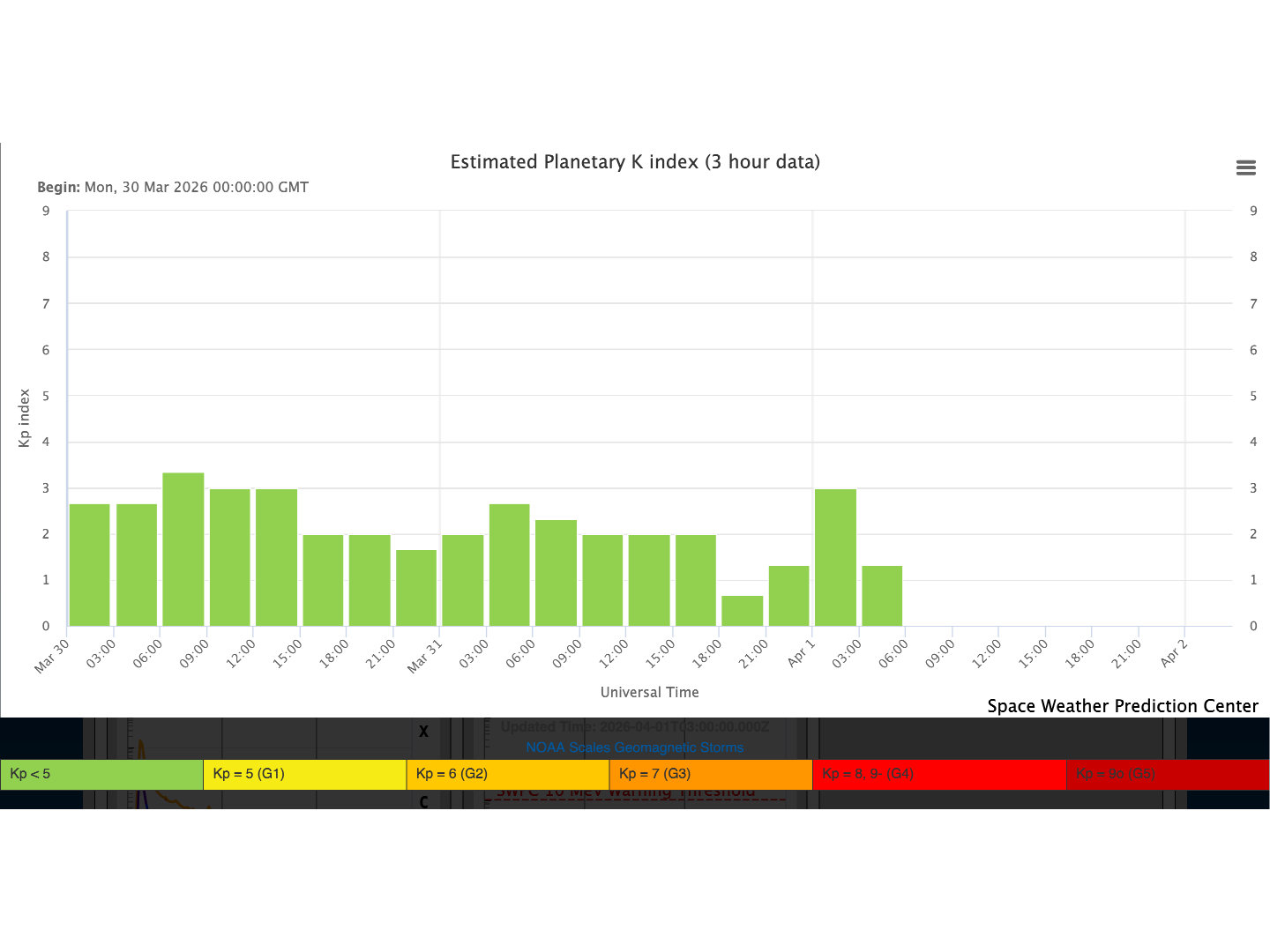Select the green Kp < 5 legend swatch

101,774
